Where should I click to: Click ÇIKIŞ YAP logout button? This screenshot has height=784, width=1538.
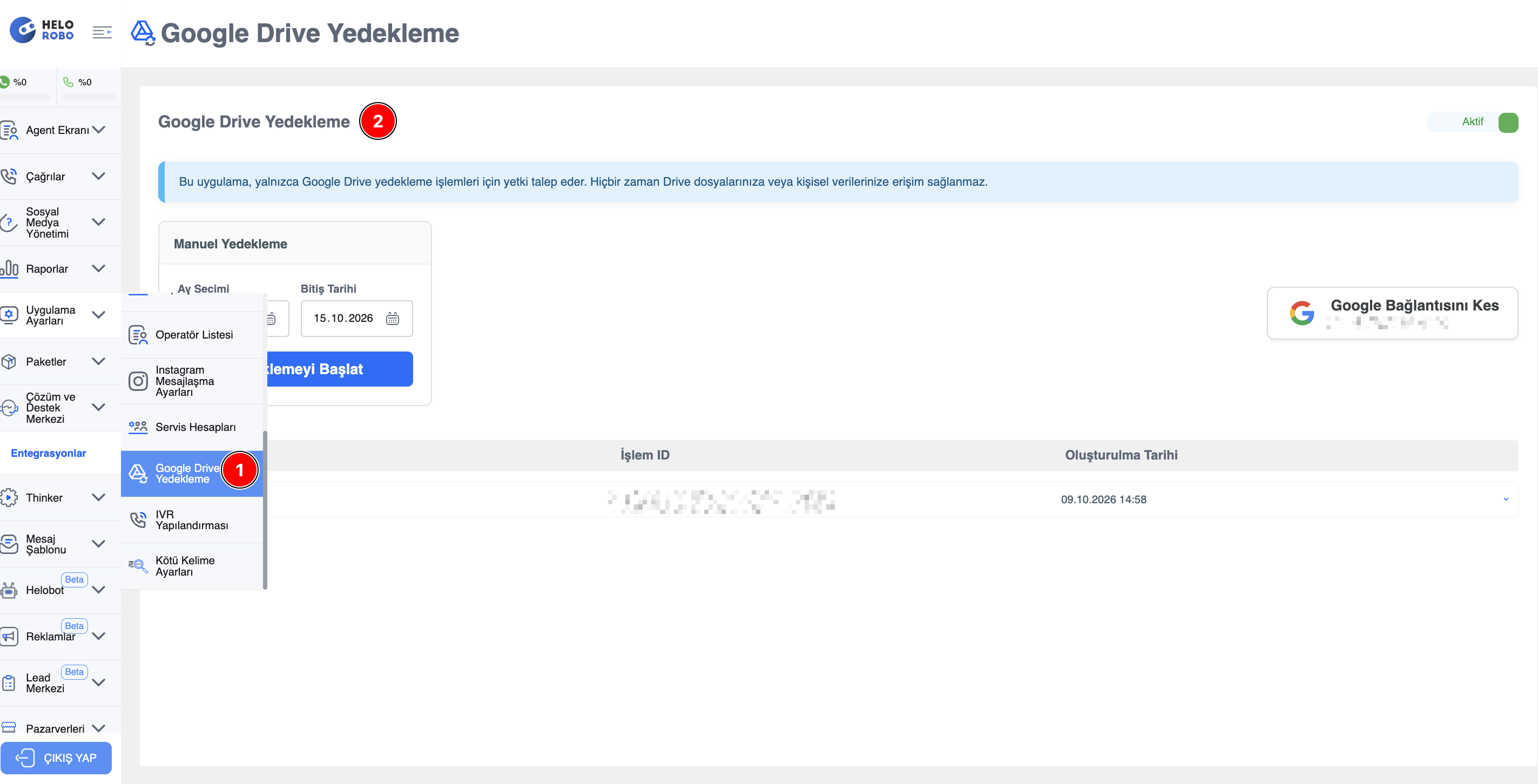pyautogui.click(x=56, y=758)
